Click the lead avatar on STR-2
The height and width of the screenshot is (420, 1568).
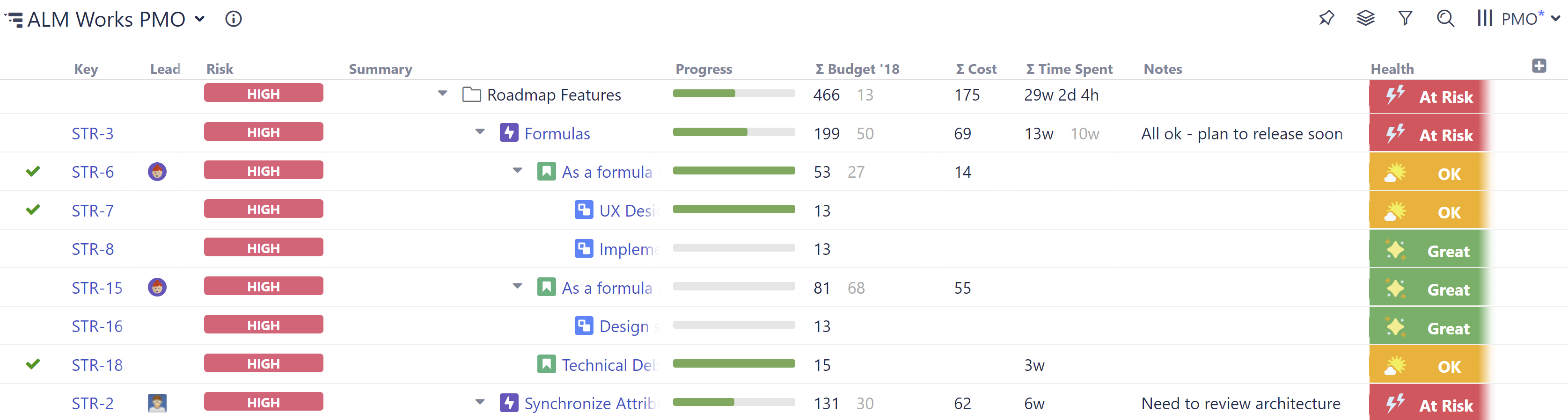click(157, 403)
